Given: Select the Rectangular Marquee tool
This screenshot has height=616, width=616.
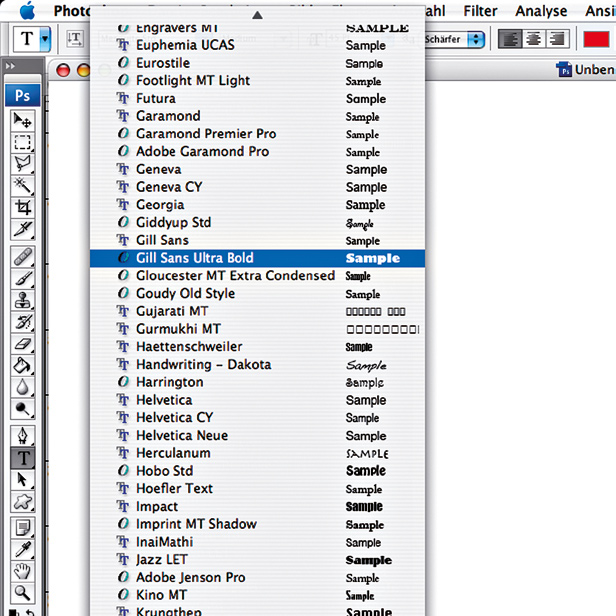Looking at the screenshot, I should pyautogui.click(x=22, y=142).
